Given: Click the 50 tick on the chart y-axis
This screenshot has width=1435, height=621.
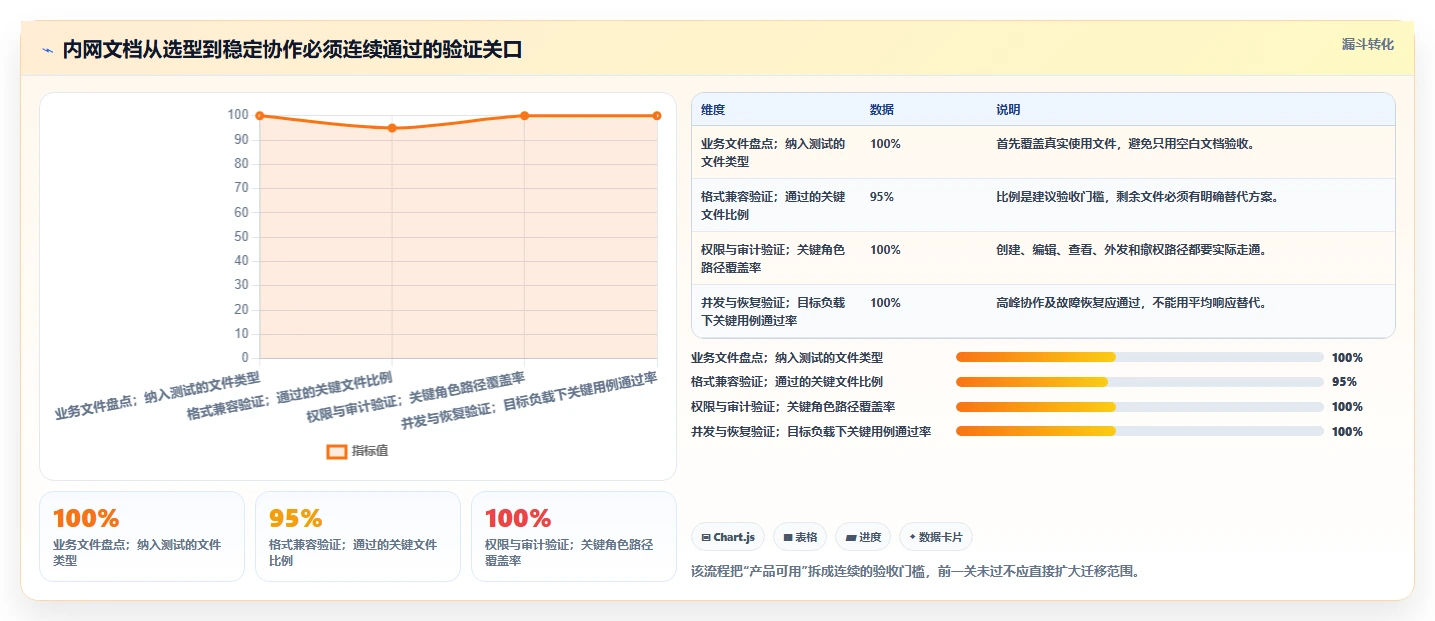Looking at the screenshot, I should point(241,236).
